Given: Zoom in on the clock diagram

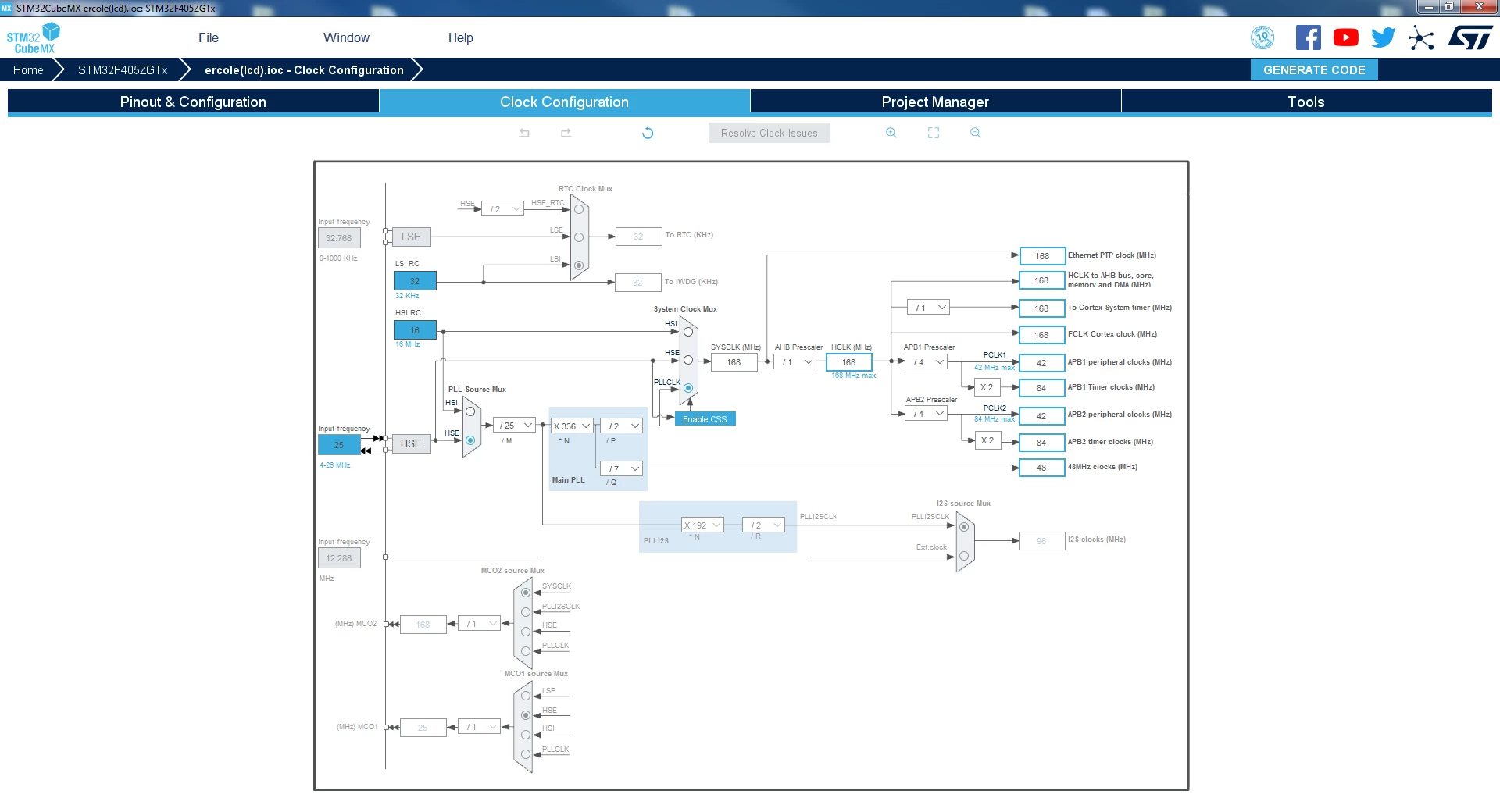Looking at the screenshot, I should pyautogui.click(x=891, y=133).
